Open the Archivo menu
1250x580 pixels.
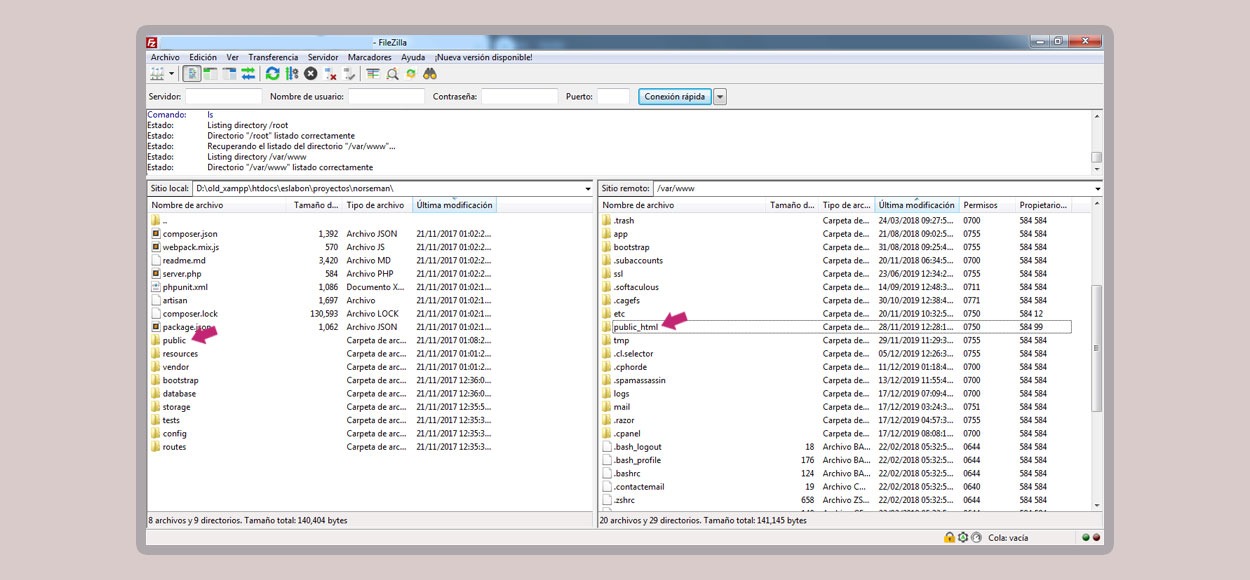[165, 57]
